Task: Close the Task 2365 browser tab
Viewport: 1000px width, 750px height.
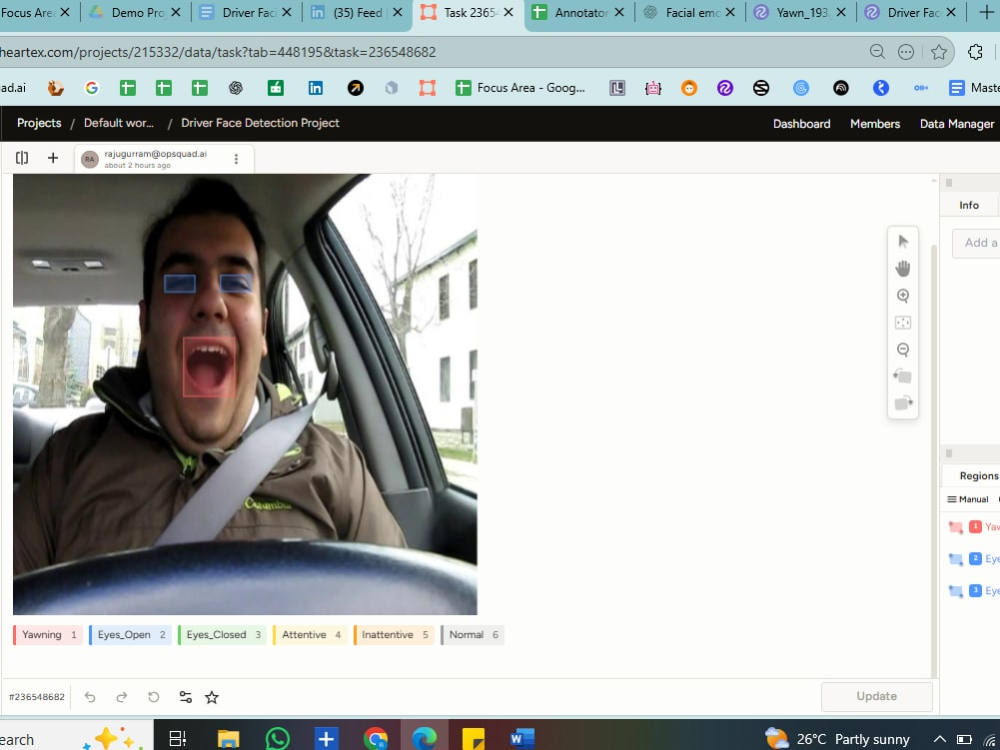Action: click(508, 12)
